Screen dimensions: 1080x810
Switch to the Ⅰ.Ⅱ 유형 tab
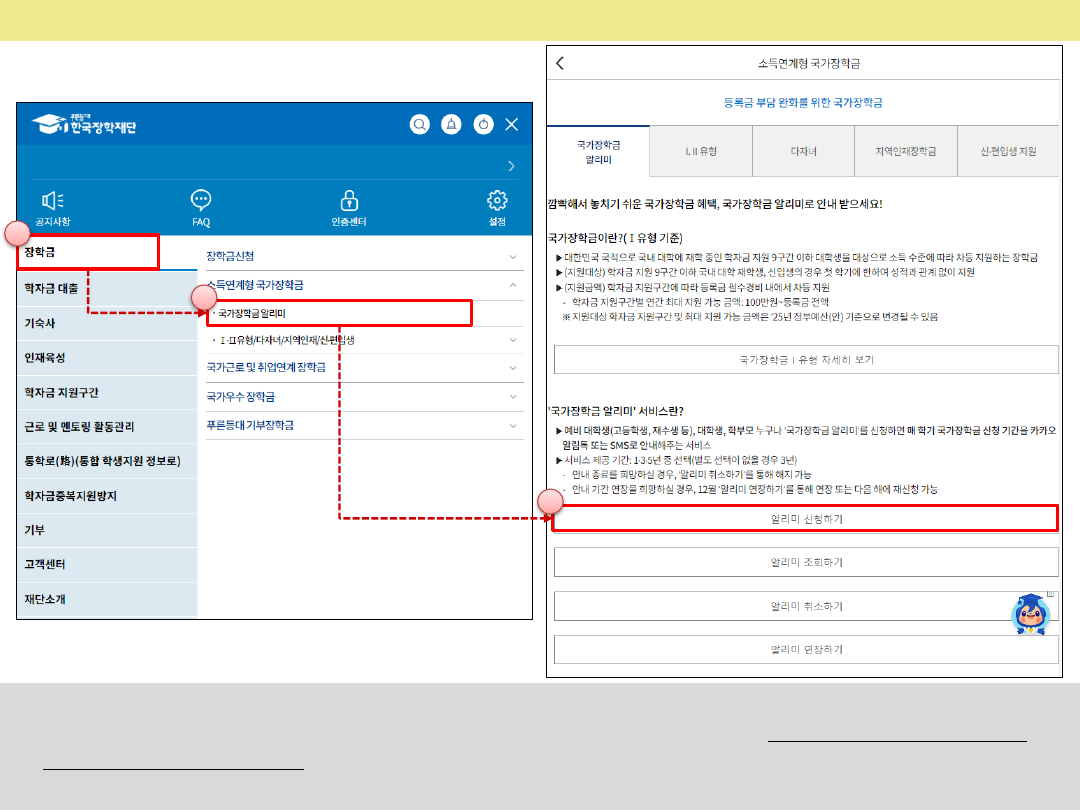(700, 151)
